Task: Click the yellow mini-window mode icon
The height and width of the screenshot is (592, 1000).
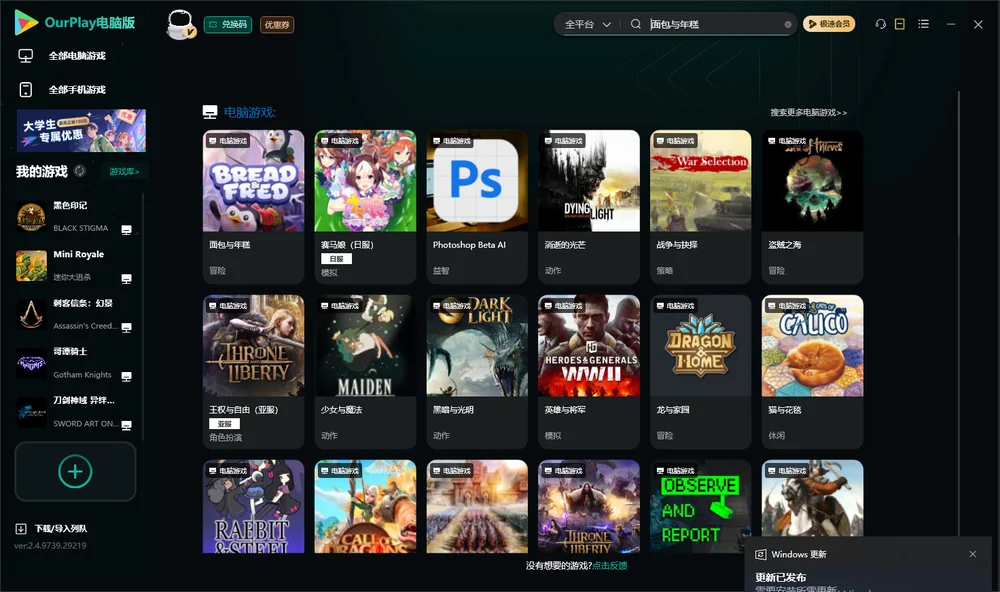Action: 900,24
